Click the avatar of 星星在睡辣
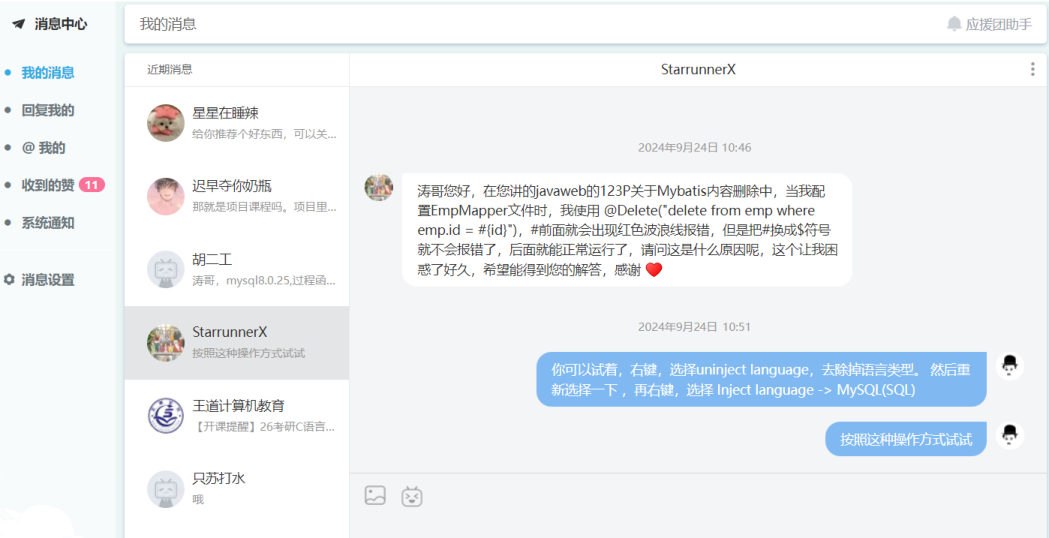This screenshot has width=1049, height=538. tap(165, 123)
